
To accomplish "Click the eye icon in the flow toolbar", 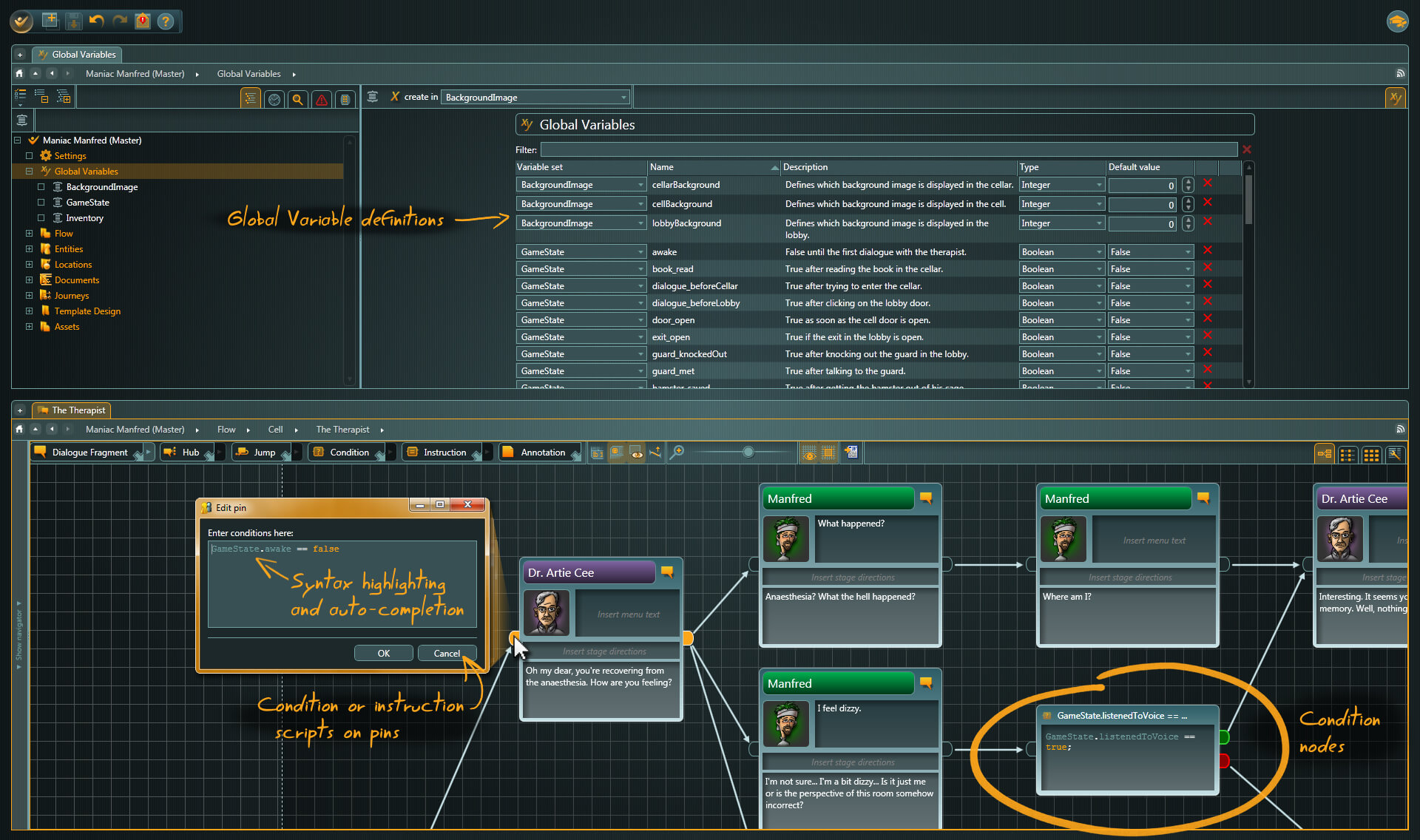I will (808, 453).
